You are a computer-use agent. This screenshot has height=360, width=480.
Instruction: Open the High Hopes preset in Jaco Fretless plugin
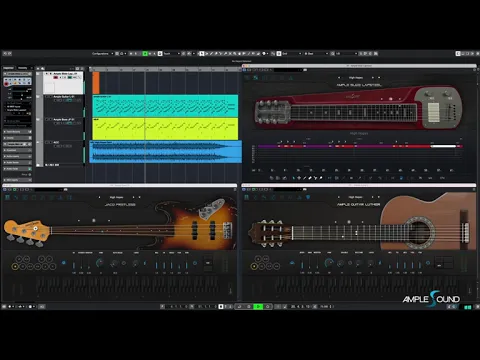point(116,197)
